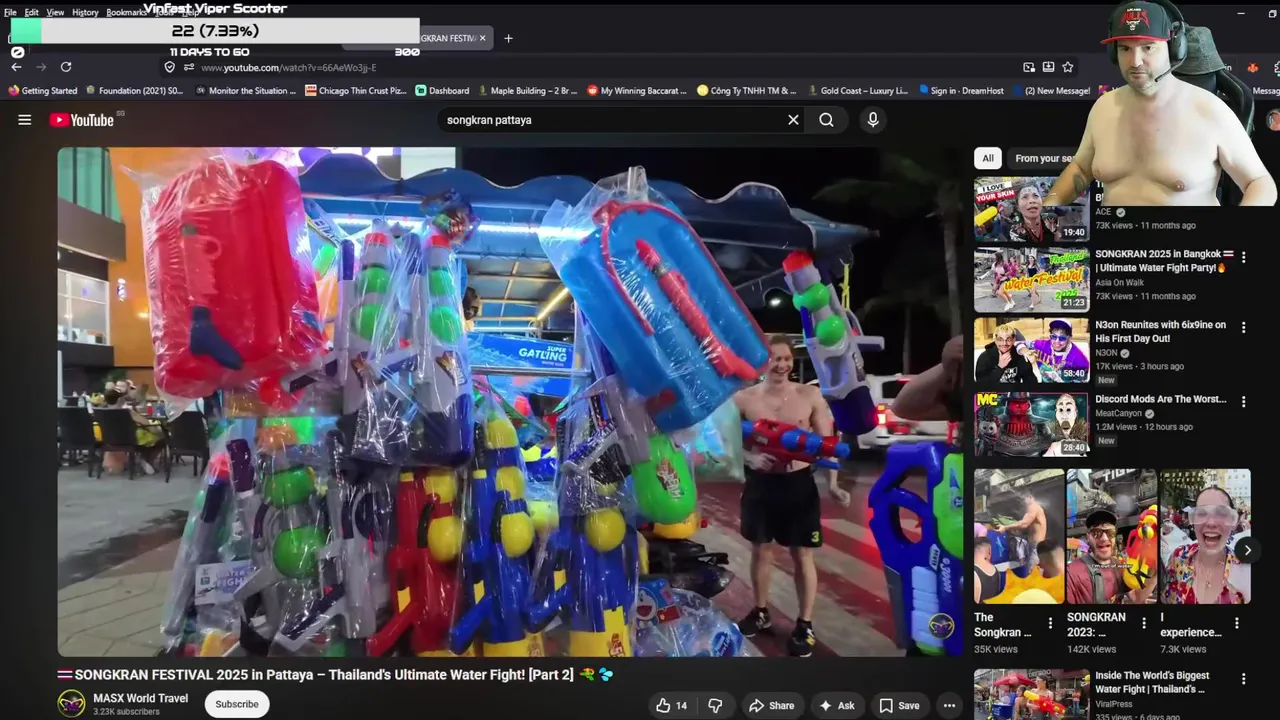Select the All filter chip
1280x720 pixels.
tap(988, 158)
